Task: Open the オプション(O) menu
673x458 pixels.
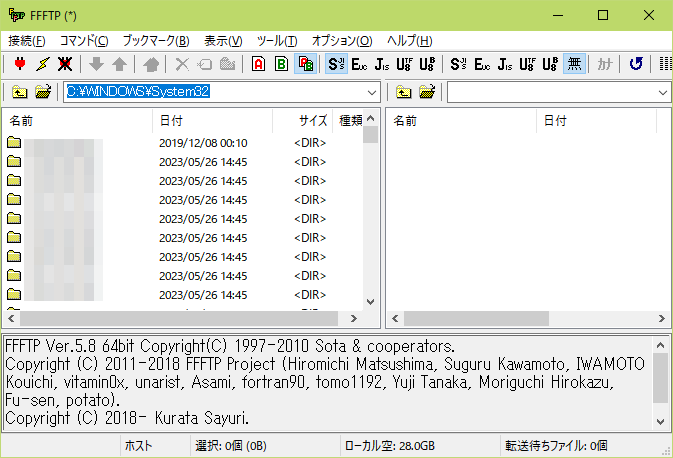Action: tap(342, 41)
